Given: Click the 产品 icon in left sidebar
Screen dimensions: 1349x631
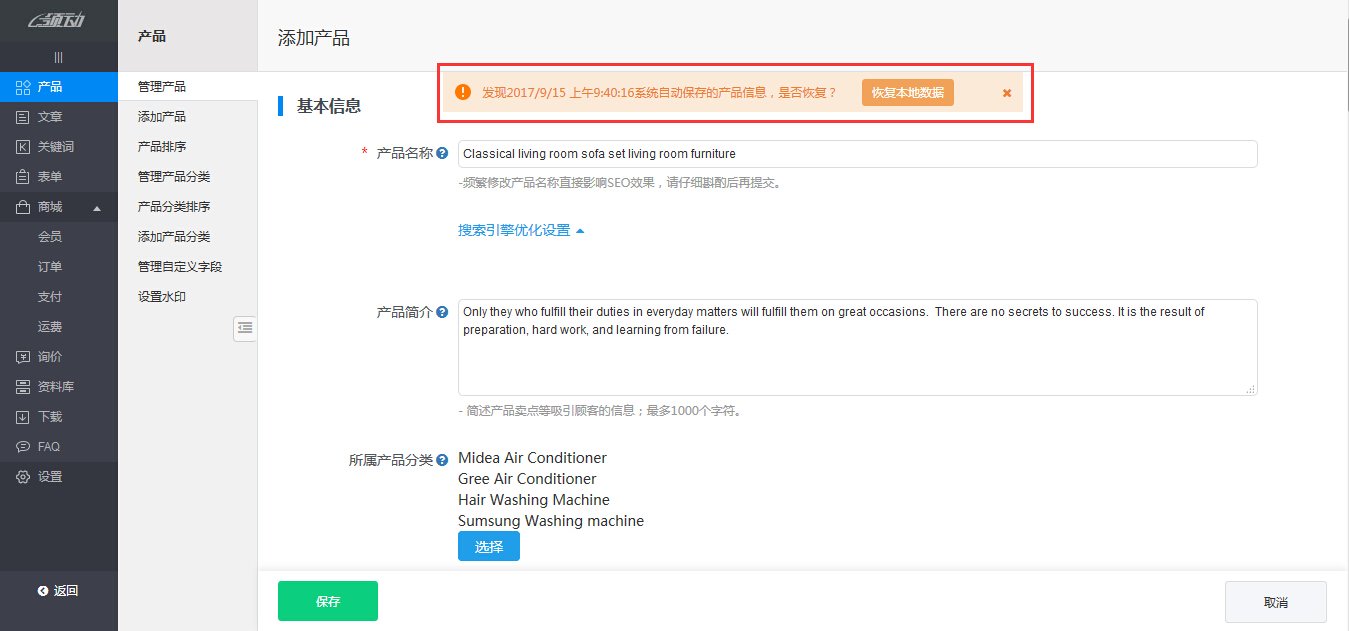Looking at the screenshot, I should click(22, 87).
